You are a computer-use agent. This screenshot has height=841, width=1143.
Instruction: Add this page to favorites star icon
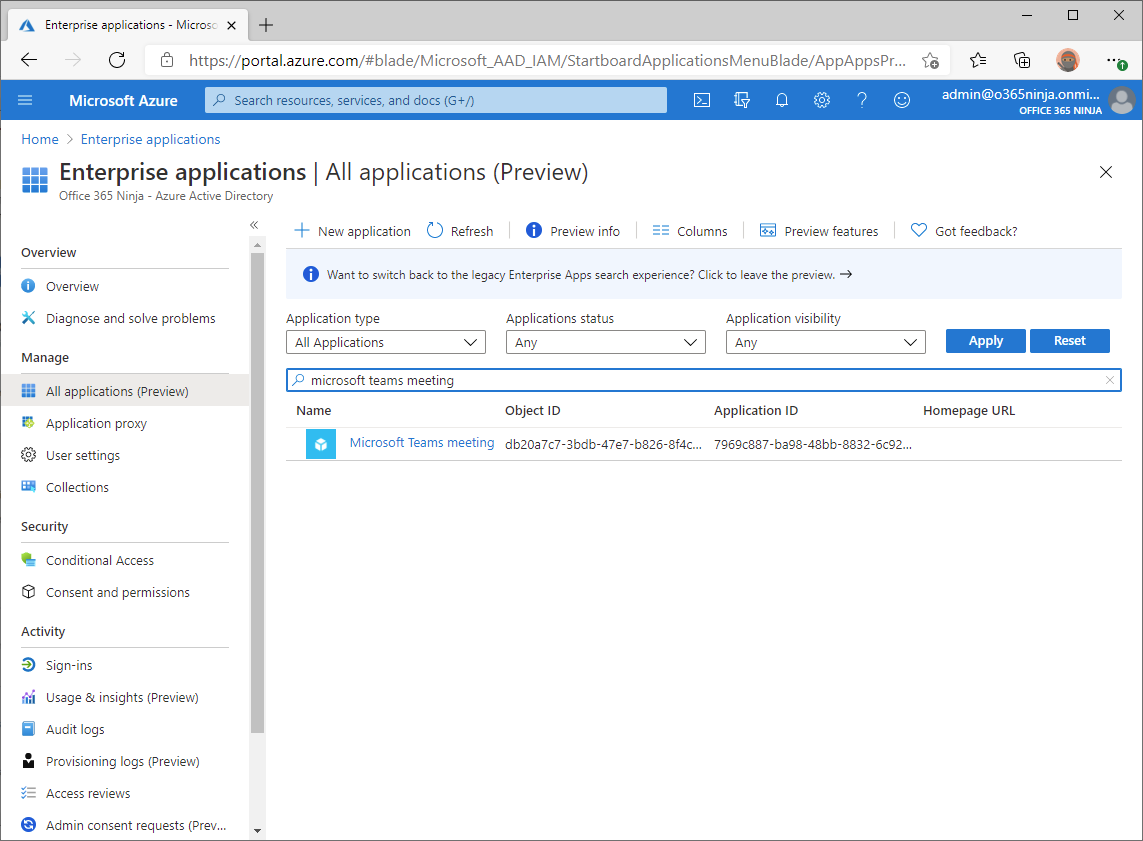coord(930,60)
